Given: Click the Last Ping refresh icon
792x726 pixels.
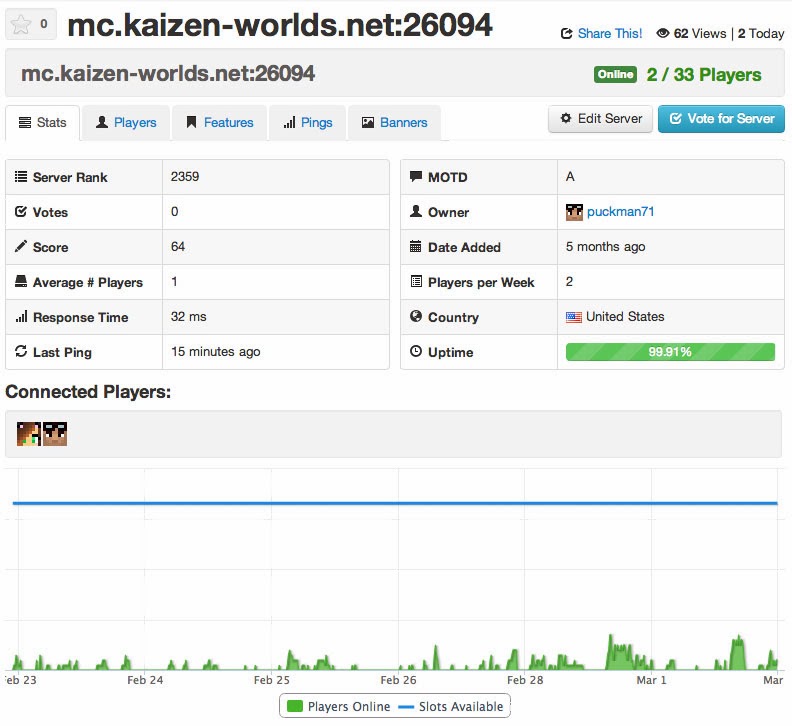Looking at the screenshot, I should [21, 351].
